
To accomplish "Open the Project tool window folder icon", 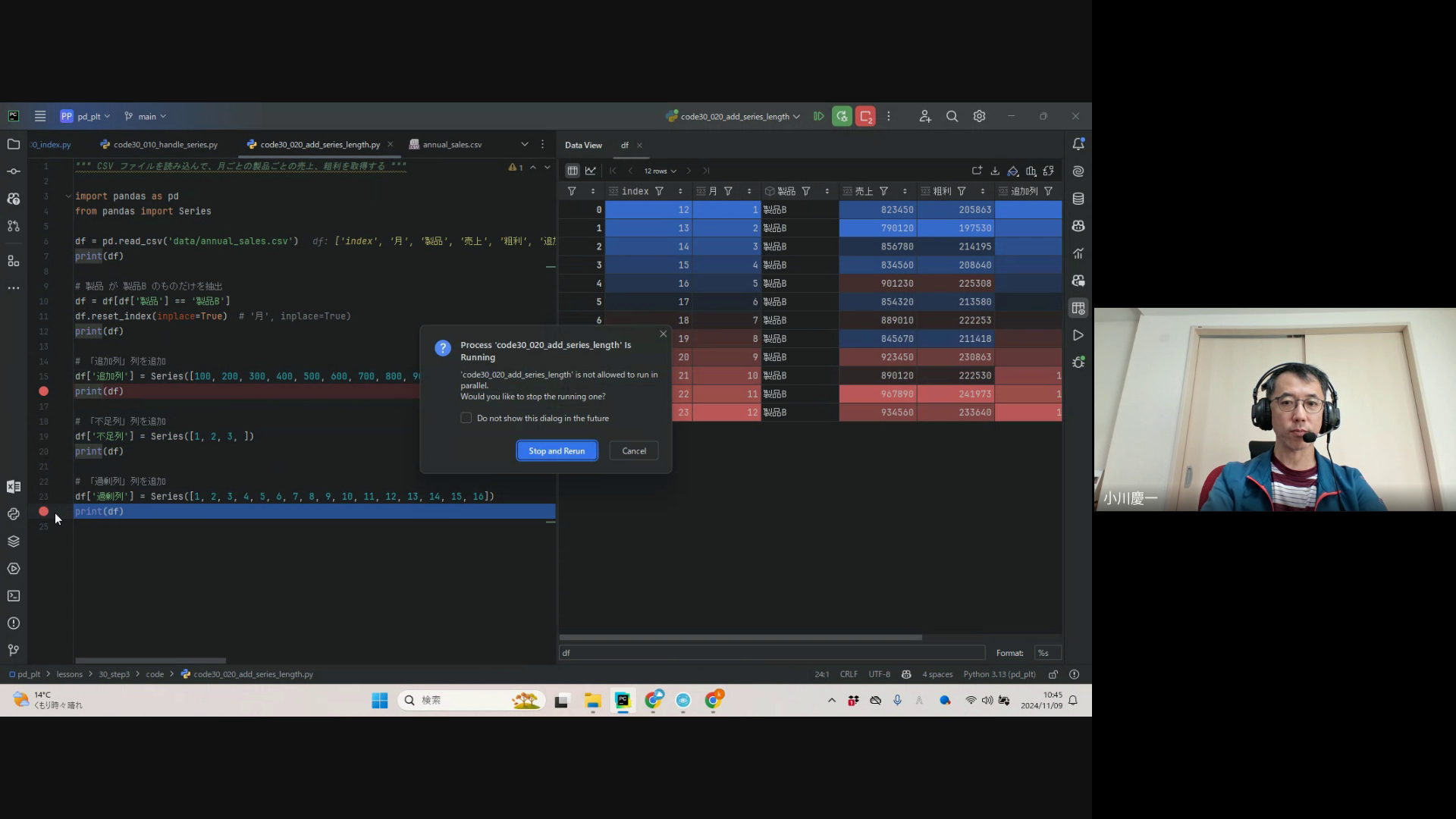I will (x=14, y=144).
